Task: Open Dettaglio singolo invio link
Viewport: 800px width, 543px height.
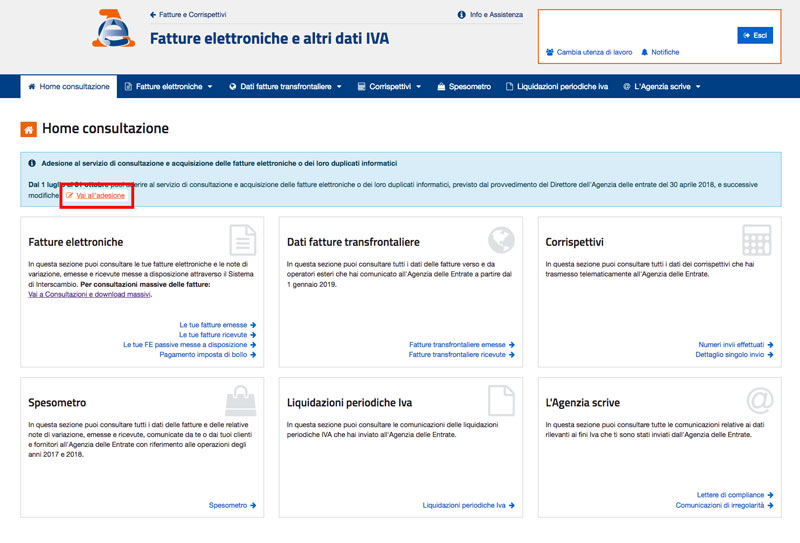Action: (734, 355)
